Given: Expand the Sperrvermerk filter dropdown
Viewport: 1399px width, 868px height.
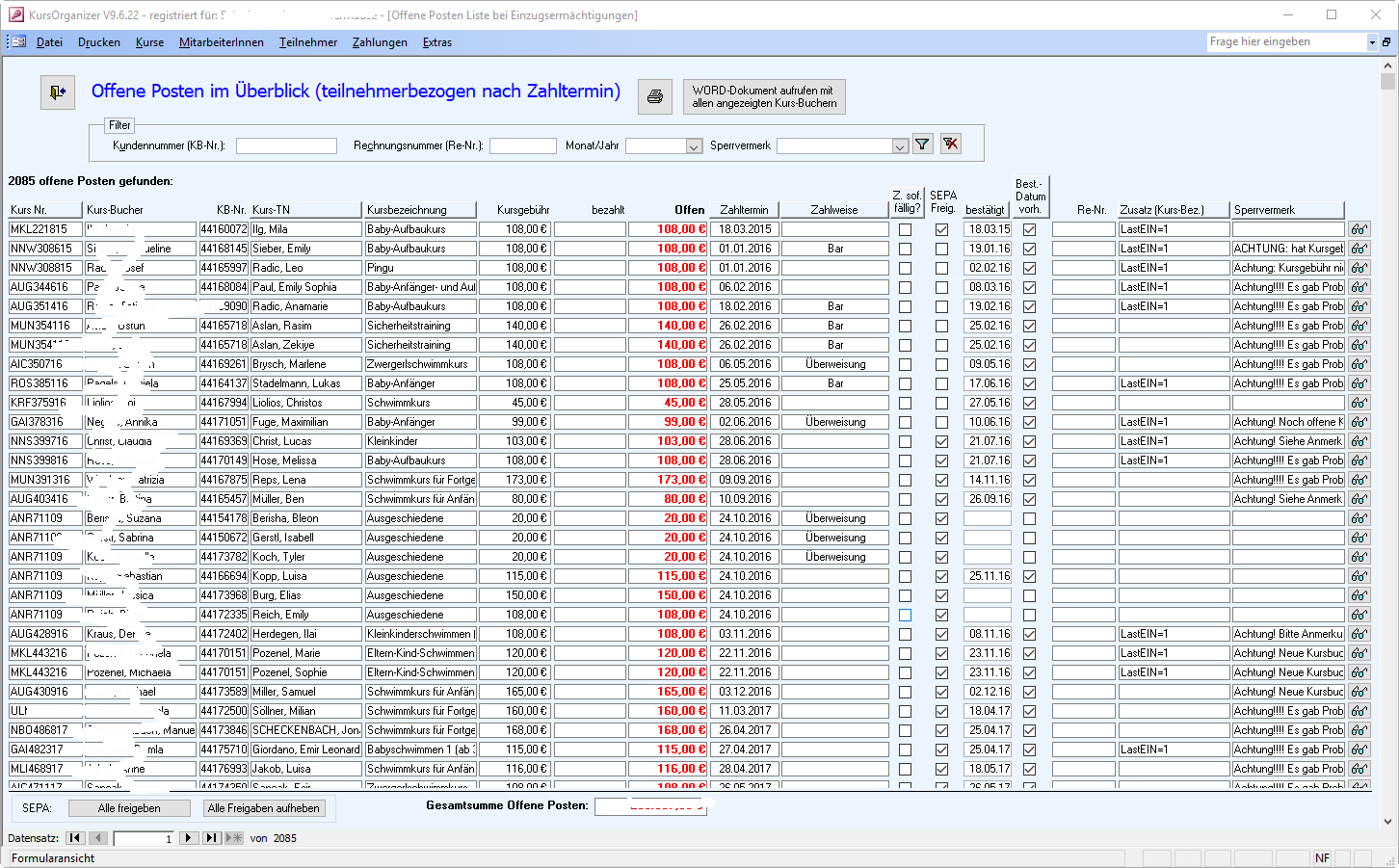Looking at the screenshot, I should tap(900, 146).
